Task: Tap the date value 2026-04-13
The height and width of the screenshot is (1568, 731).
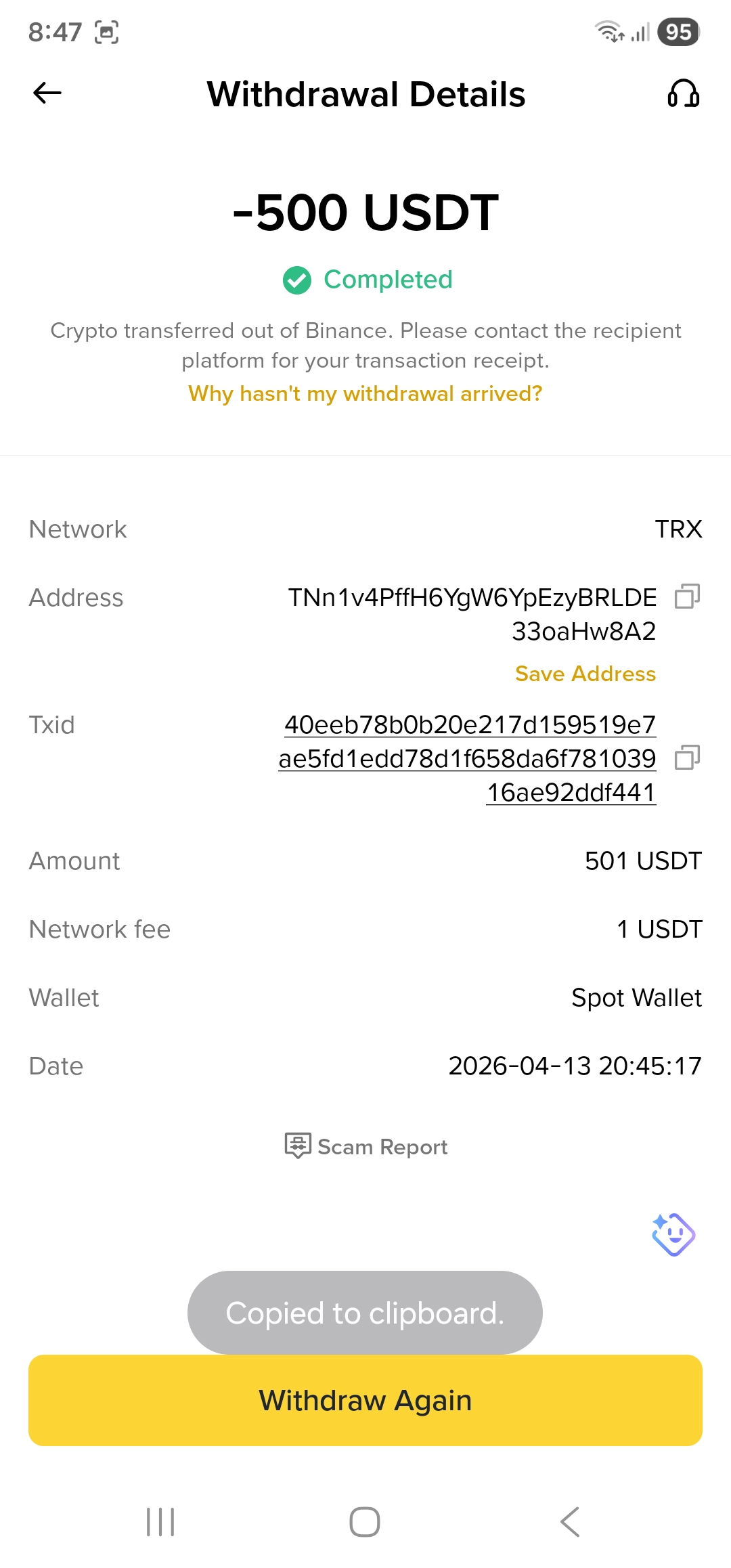Action: [575, 1066]
